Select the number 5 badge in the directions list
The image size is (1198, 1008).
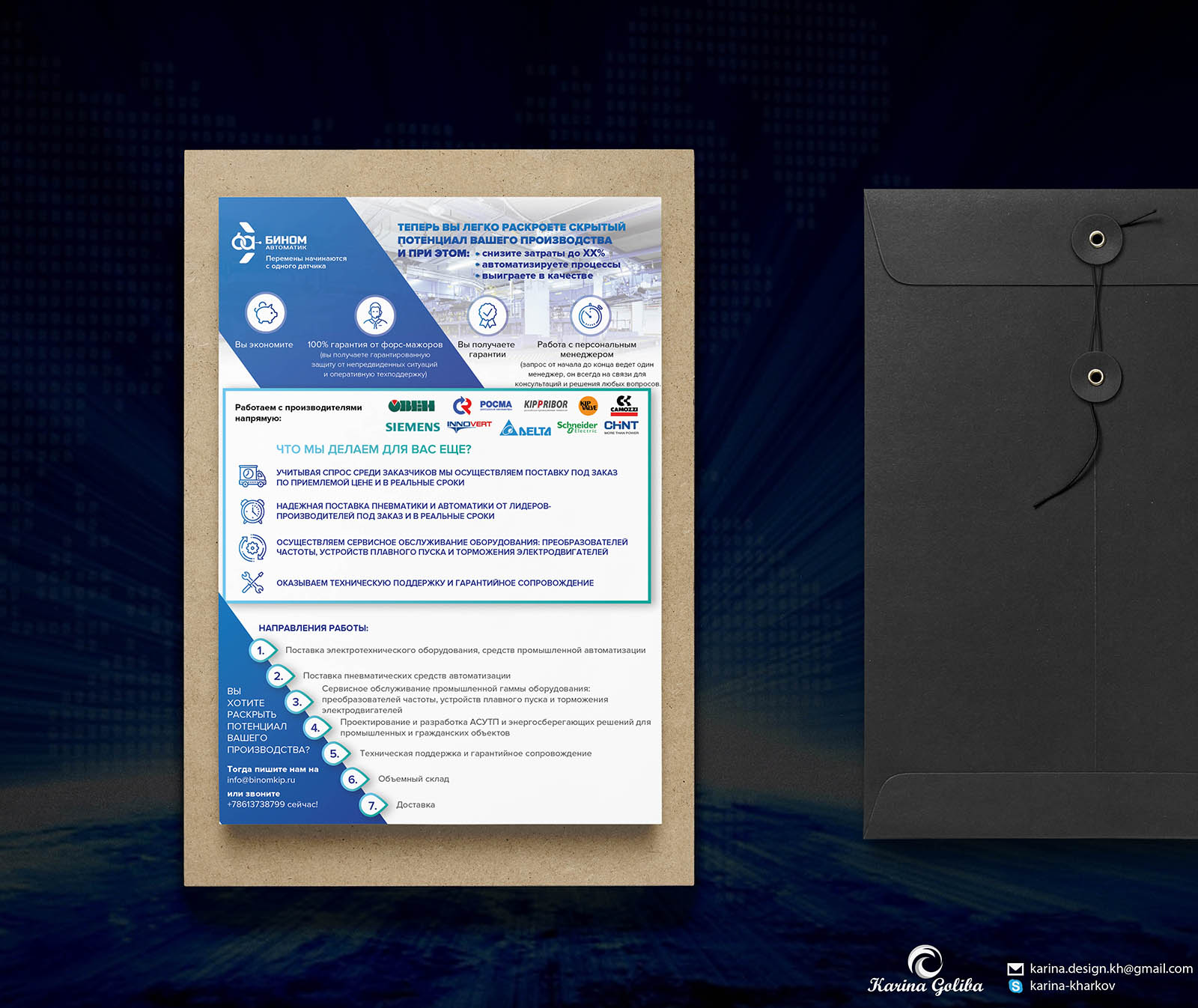point(335,753)
